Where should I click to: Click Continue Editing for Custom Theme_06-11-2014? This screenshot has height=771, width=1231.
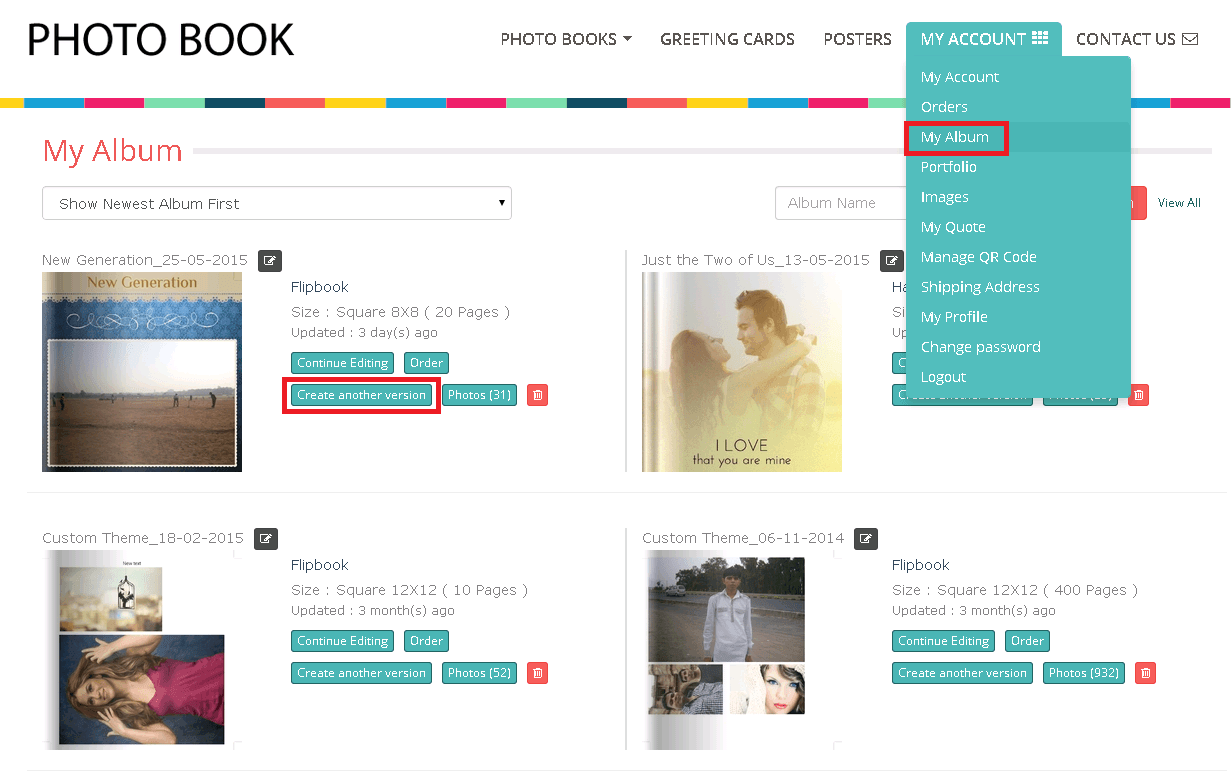(942, 641)
